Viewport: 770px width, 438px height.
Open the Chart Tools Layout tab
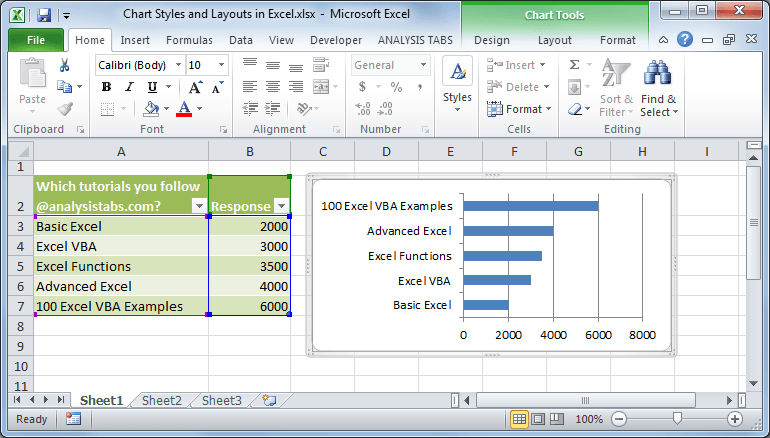point(554,40)
